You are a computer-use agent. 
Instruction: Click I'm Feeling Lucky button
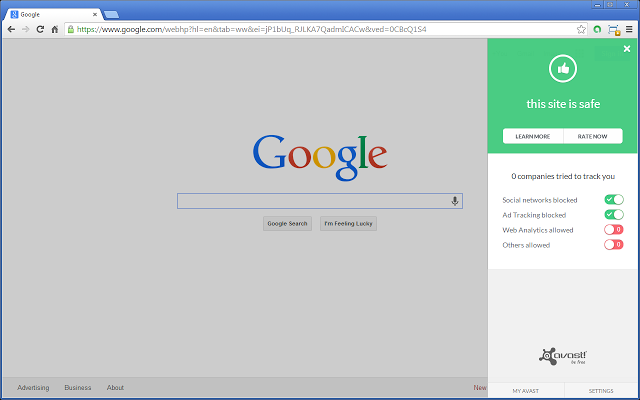tap(348, 224)
